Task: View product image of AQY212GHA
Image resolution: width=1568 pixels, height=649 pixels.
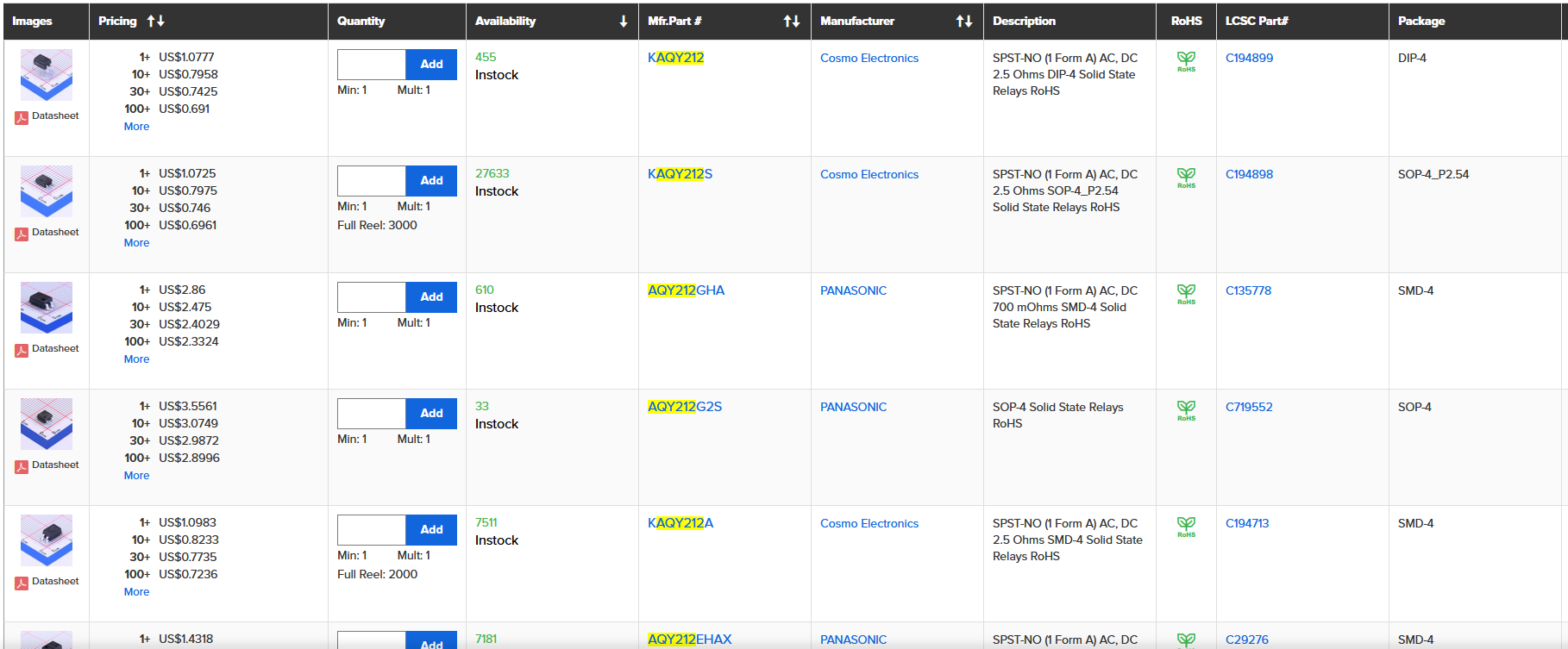Action: click(x=47, y=308)
